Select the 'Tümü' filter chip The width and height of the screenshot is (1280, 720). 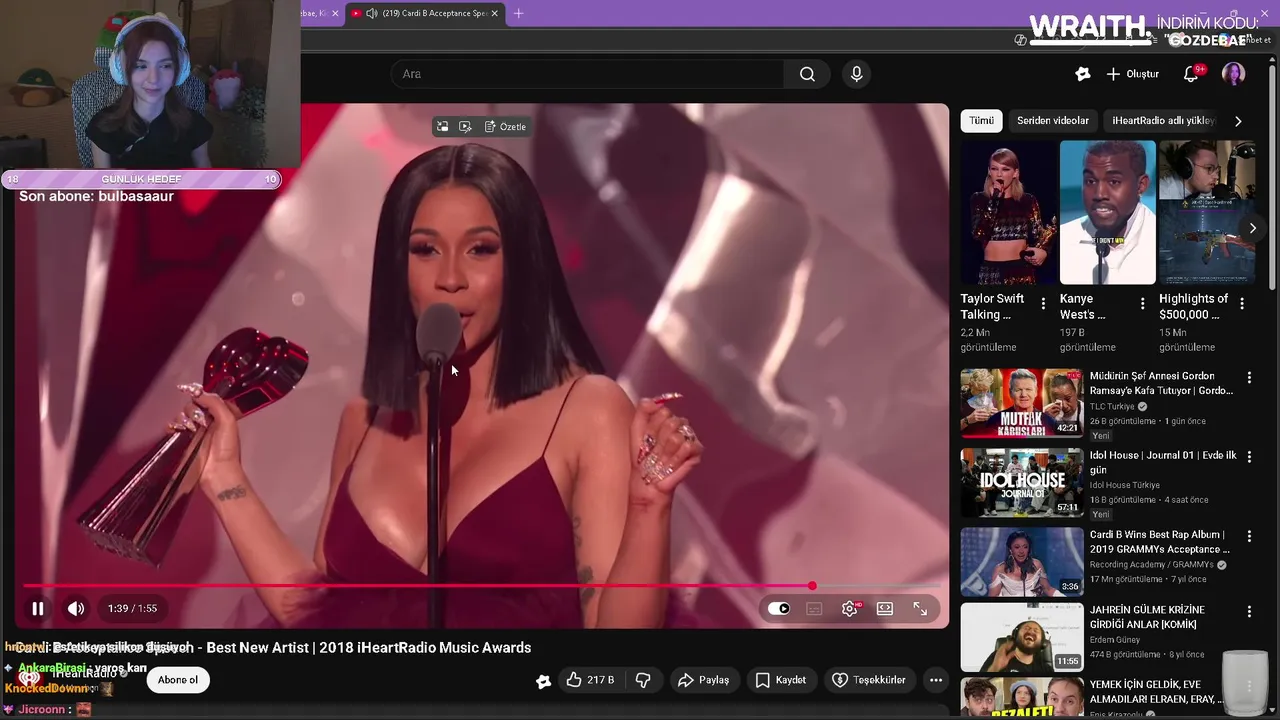[x=981, y=121]
